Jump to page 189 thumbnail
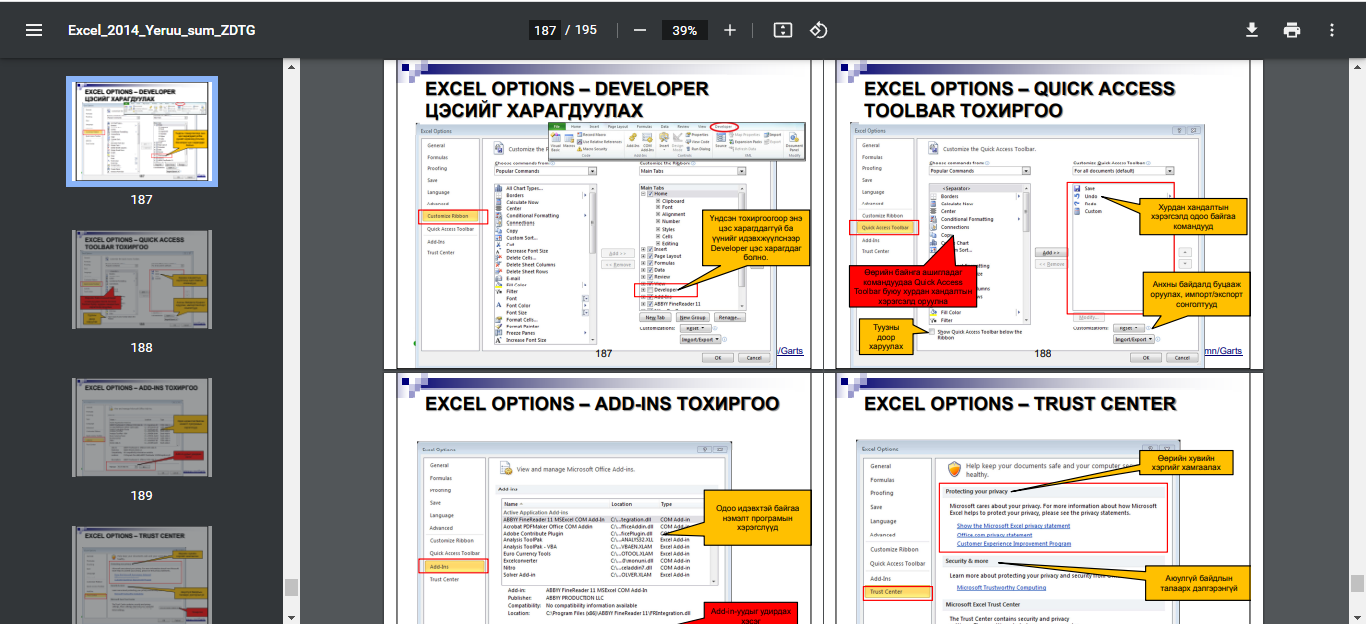 click(141, 428)
